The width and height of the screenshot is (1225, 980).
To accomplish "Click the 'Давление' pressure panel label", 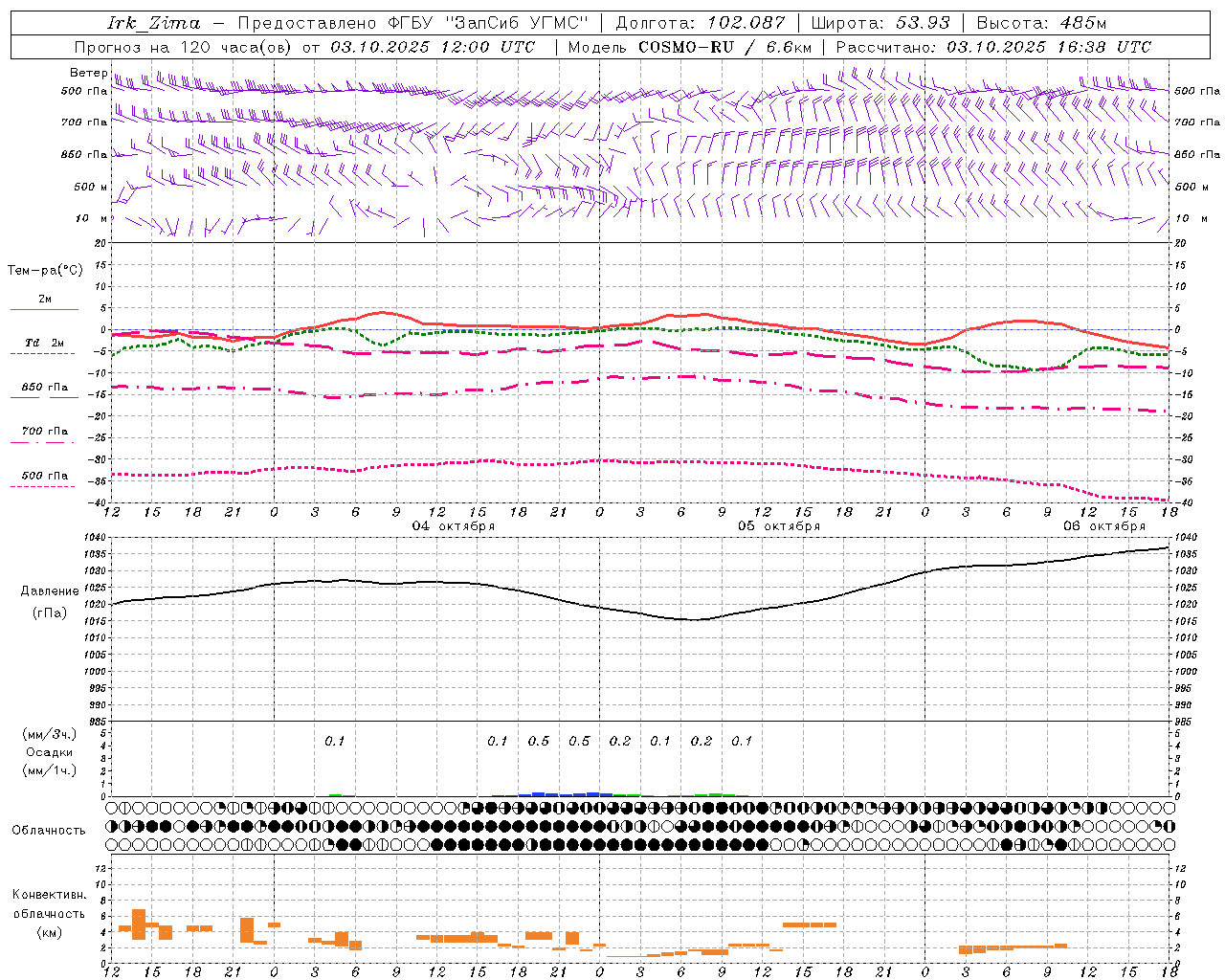I will tap(50, 591).
